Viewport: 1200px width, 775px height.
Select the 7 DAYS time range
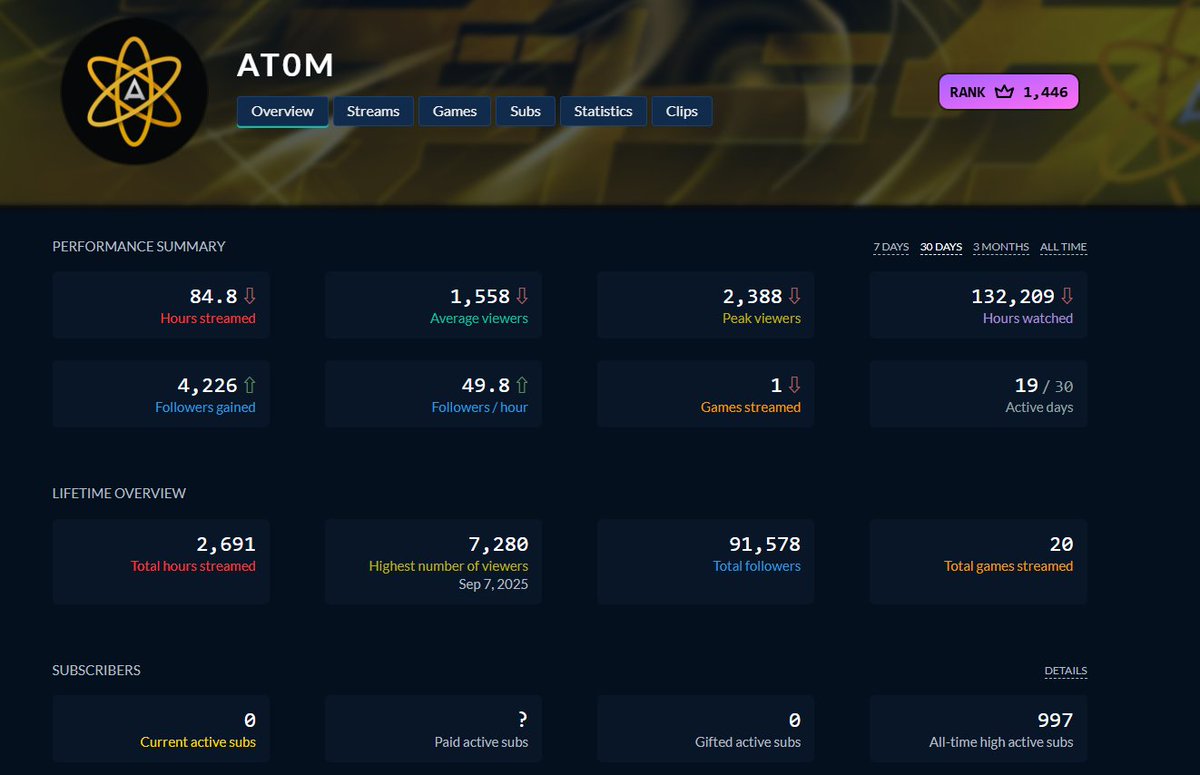click(x=891, y=247)
